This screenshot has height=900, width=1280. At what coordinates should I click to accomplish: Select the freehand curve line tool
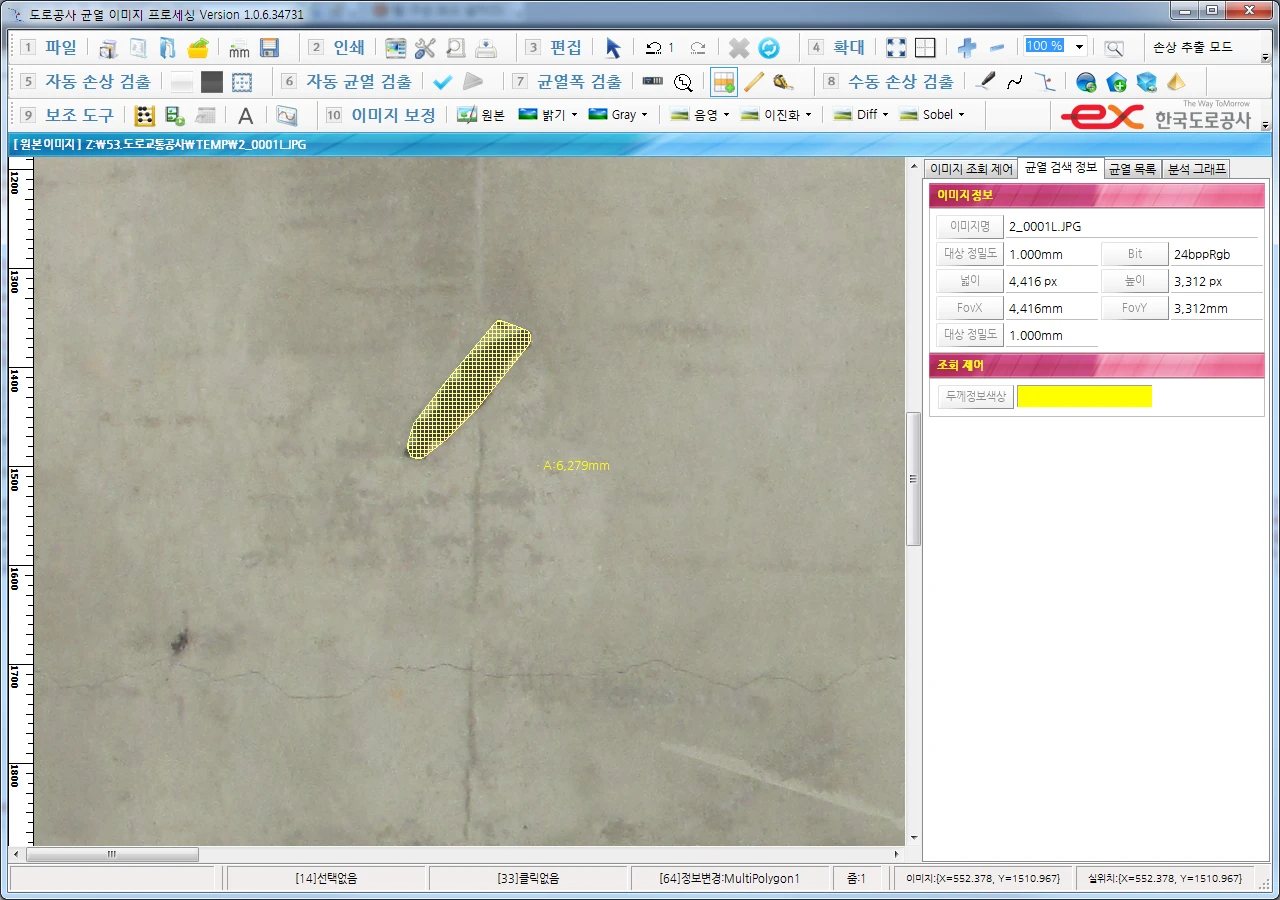[1015, 82]
